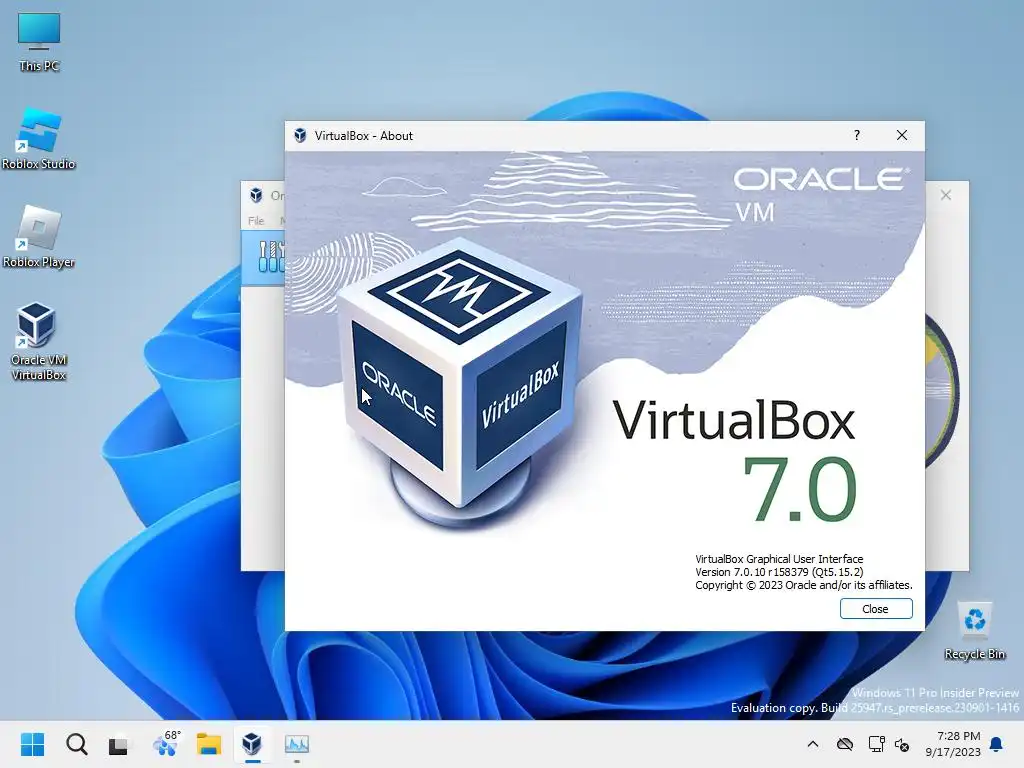Open the This PC desktop icon

point(39,42)
